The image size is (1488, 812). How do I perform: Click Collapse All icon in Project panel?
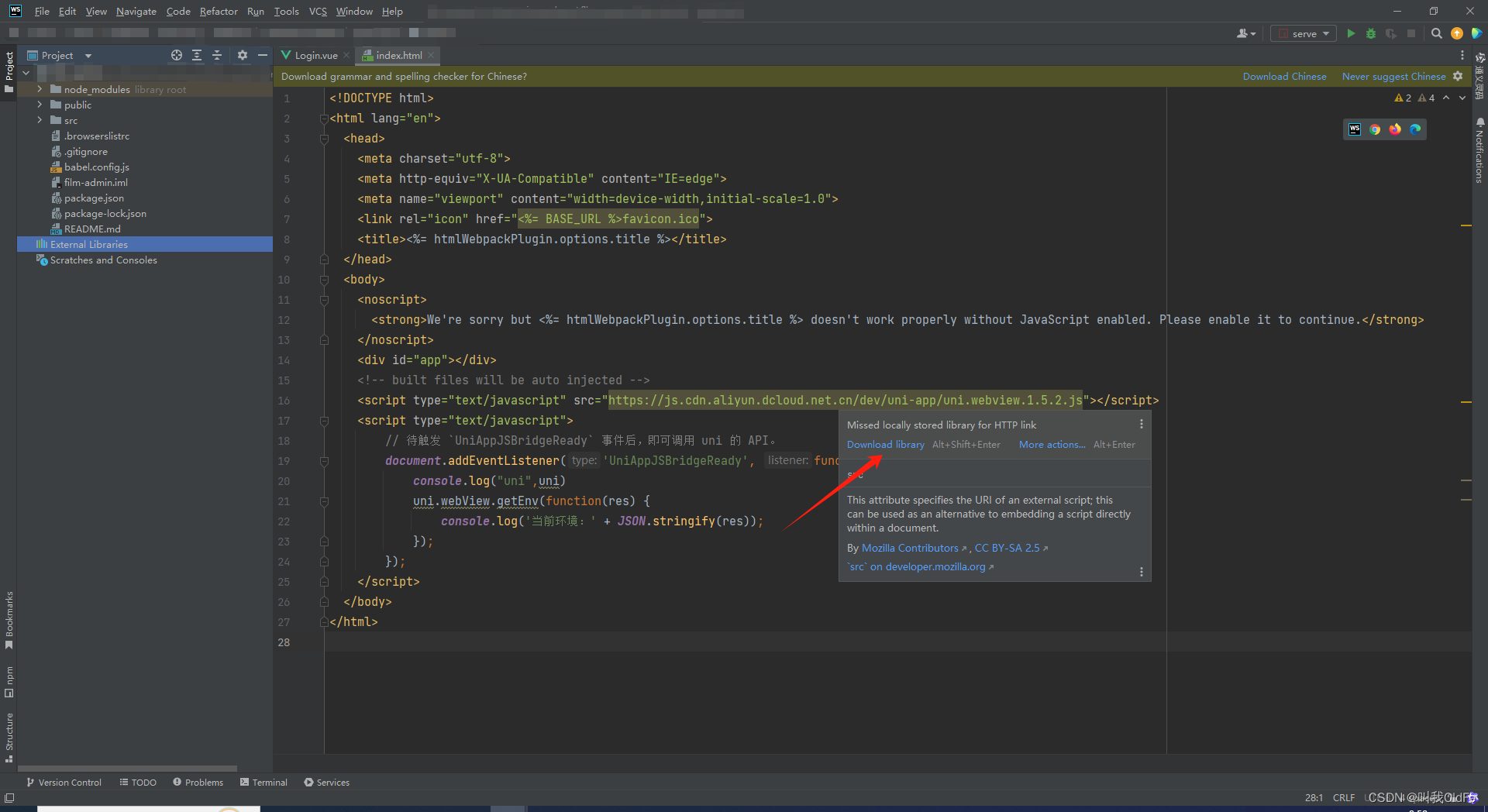217,55
